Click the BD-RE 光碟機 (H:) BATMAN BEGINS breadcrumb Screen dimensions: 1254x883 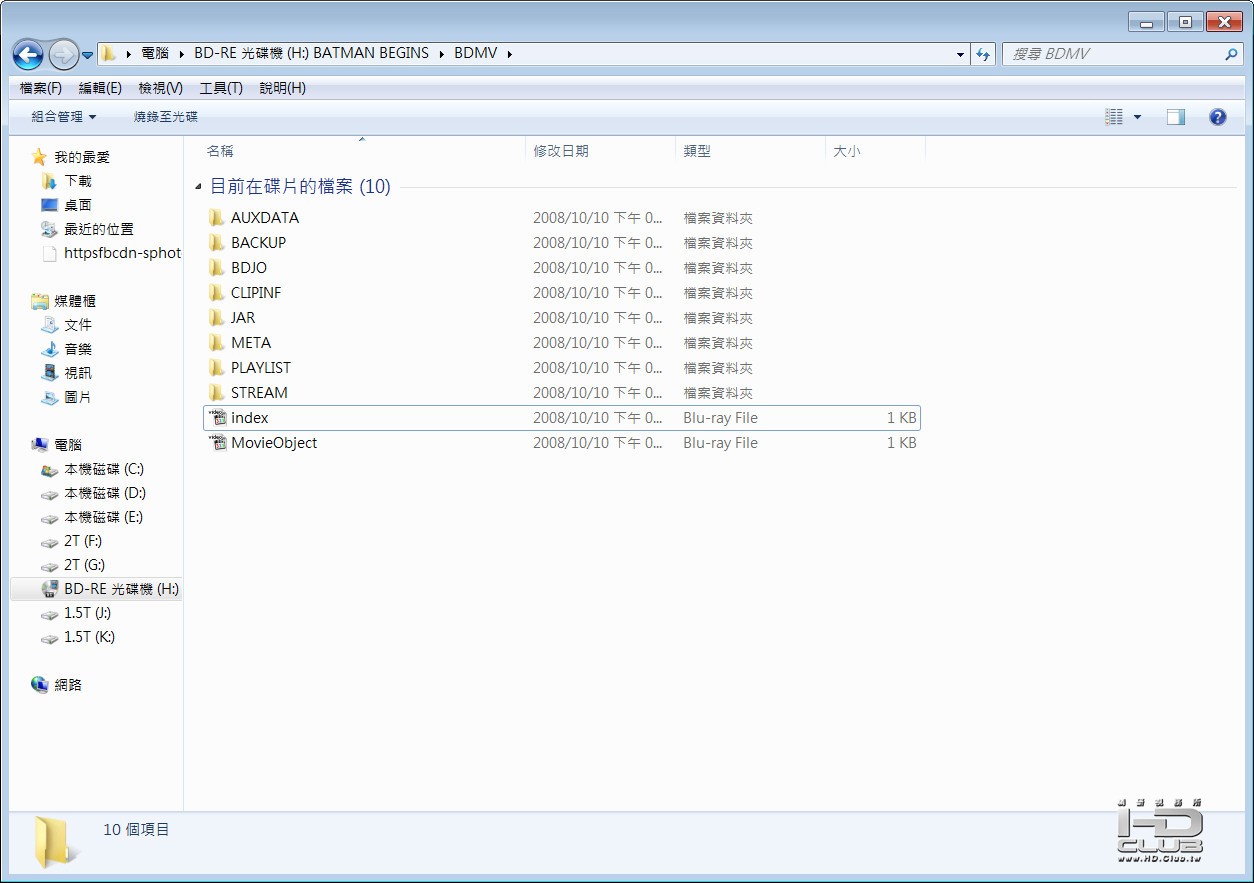point(311,54)
